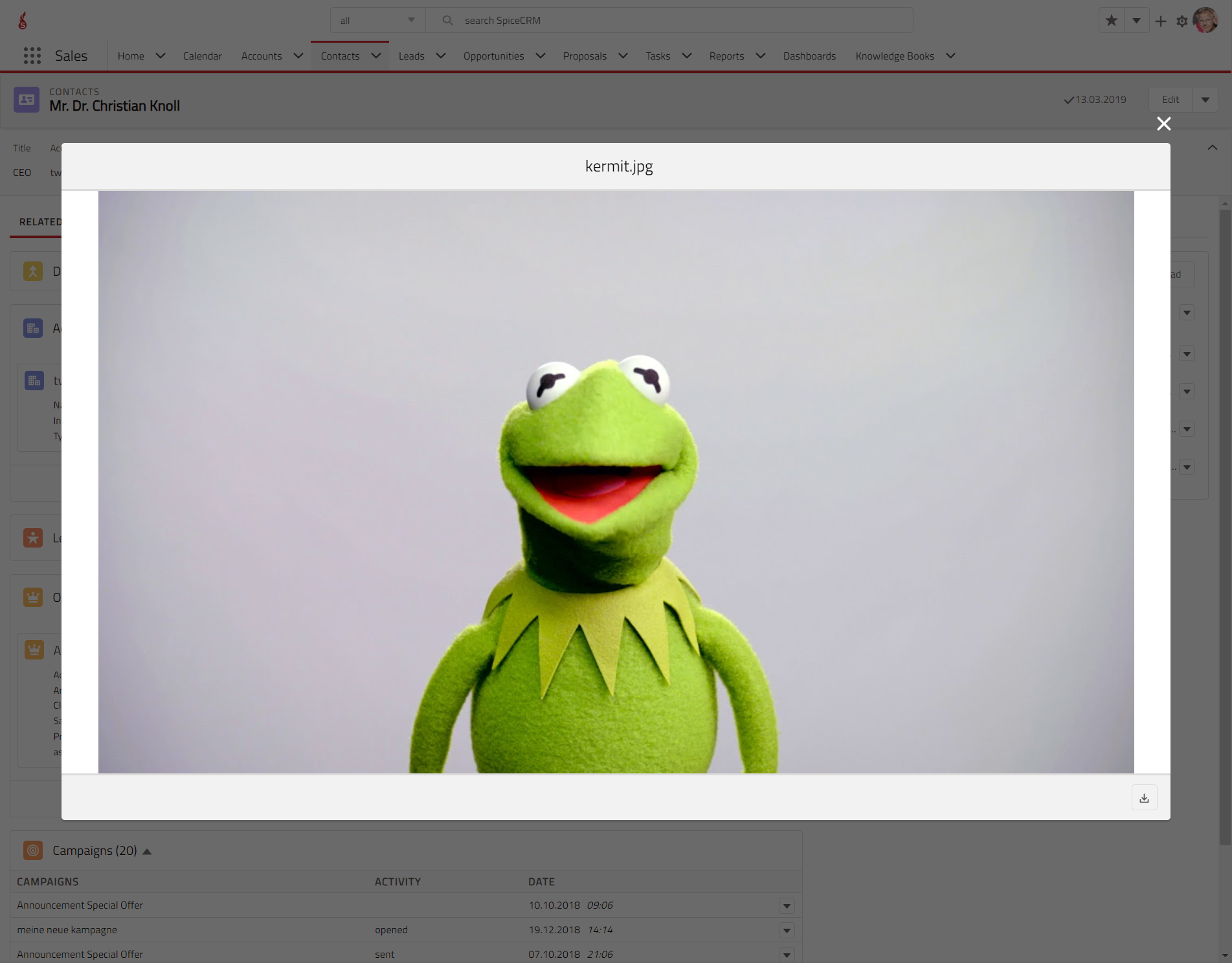Click the 'meine neue kampagne' campaign

click(67, 930)
